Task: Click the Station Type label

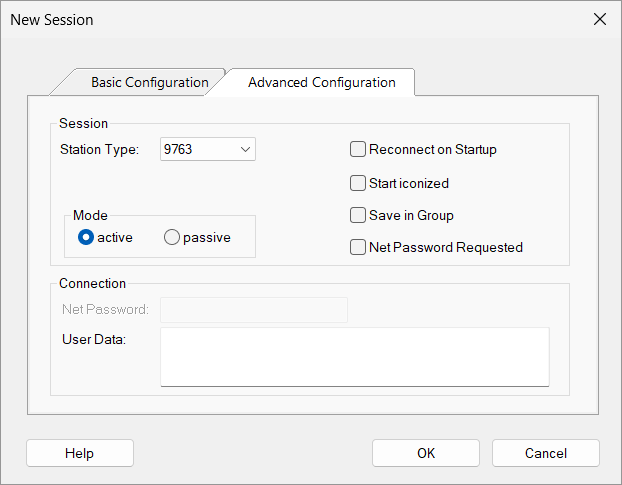Action: 100,150
